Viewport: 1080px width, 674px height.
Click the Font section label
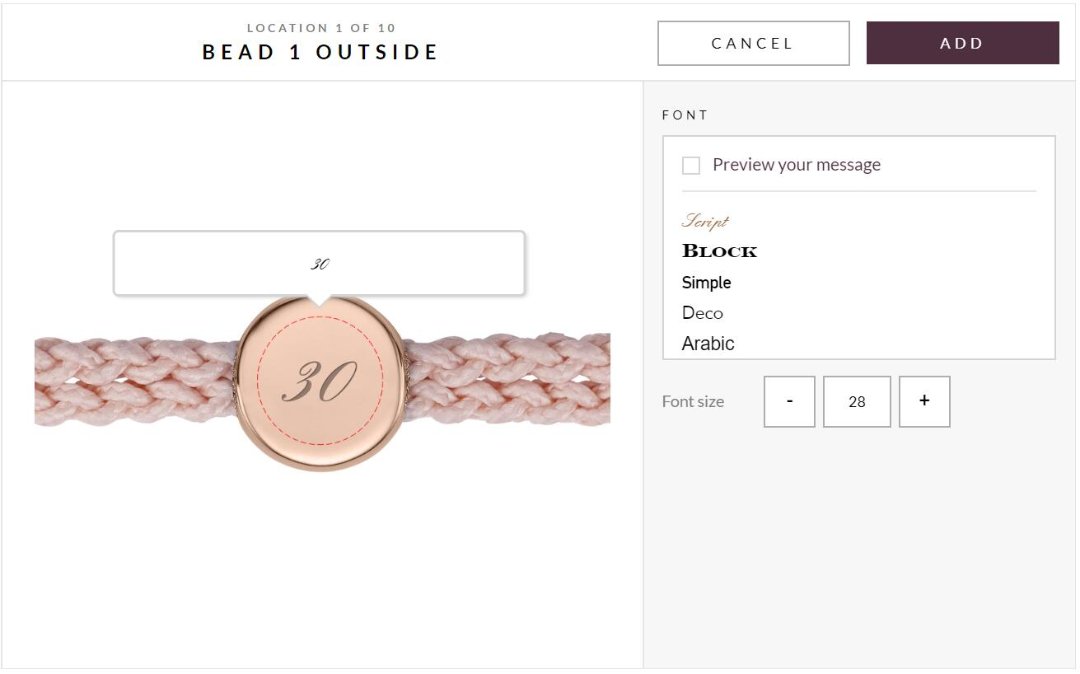(x=685, y=115)
